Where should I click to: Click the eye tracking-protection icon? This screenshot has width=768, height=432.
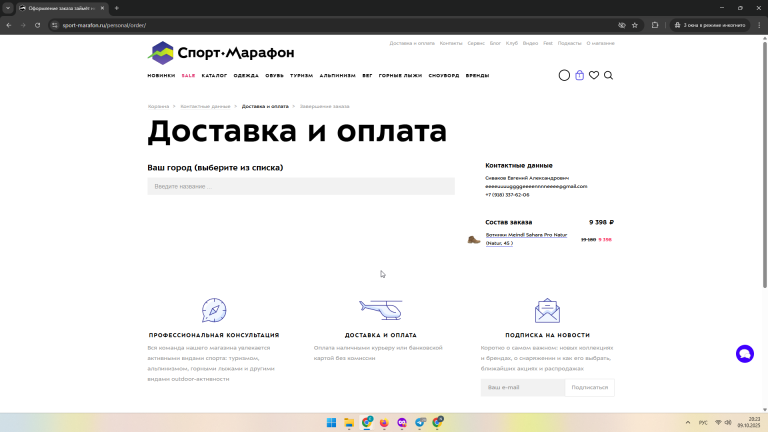click(x=622, y=25)
